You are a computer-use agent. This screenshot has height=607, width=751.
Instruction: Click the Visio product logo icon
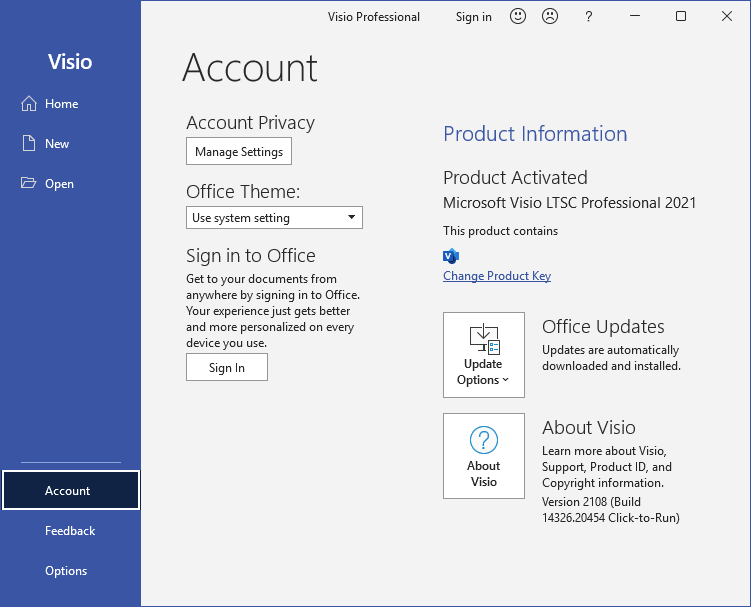point(451,256)
